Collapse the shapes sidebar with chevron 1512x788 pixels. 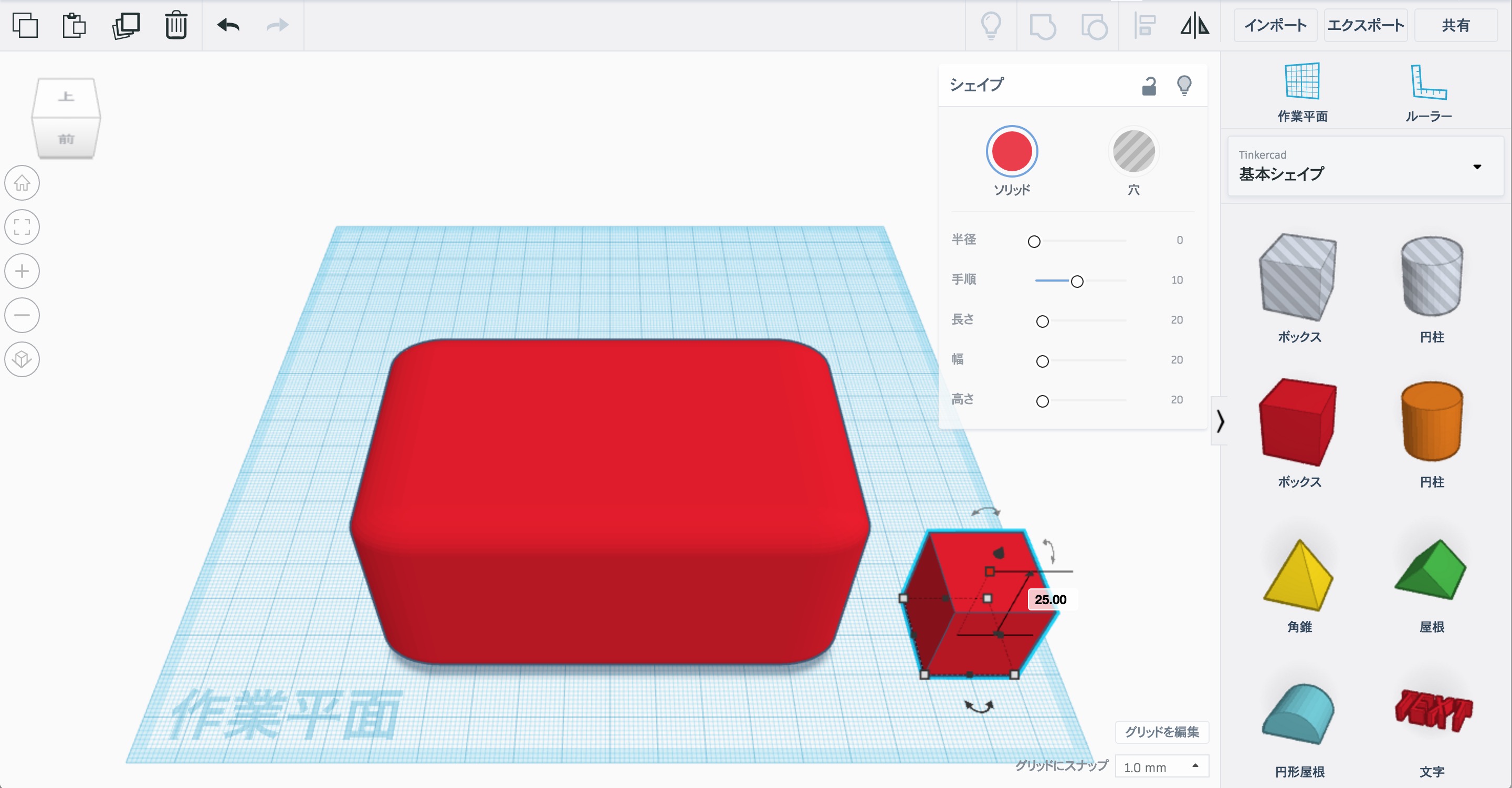click(1220, 421)
